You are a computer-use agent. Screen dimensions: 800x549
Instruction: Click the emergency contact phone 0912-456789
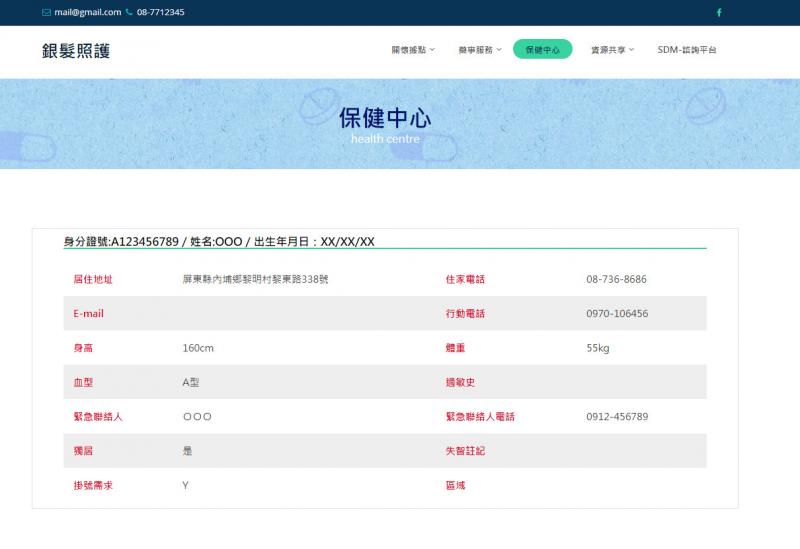[617, 416]
